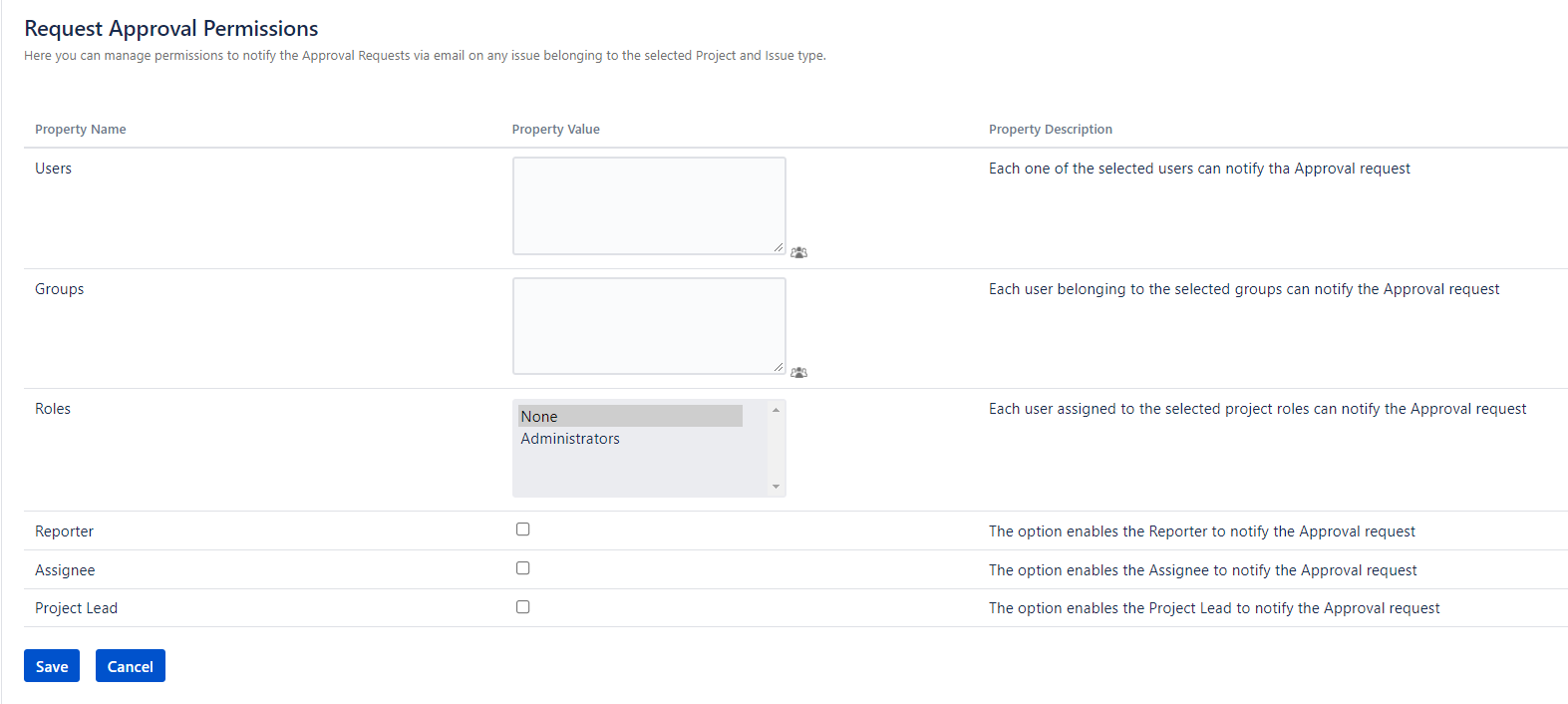This screenshot has height=704, width=1568.
Task: Click the Roles list scroll down arrow
Action: [x=776, y=487]
